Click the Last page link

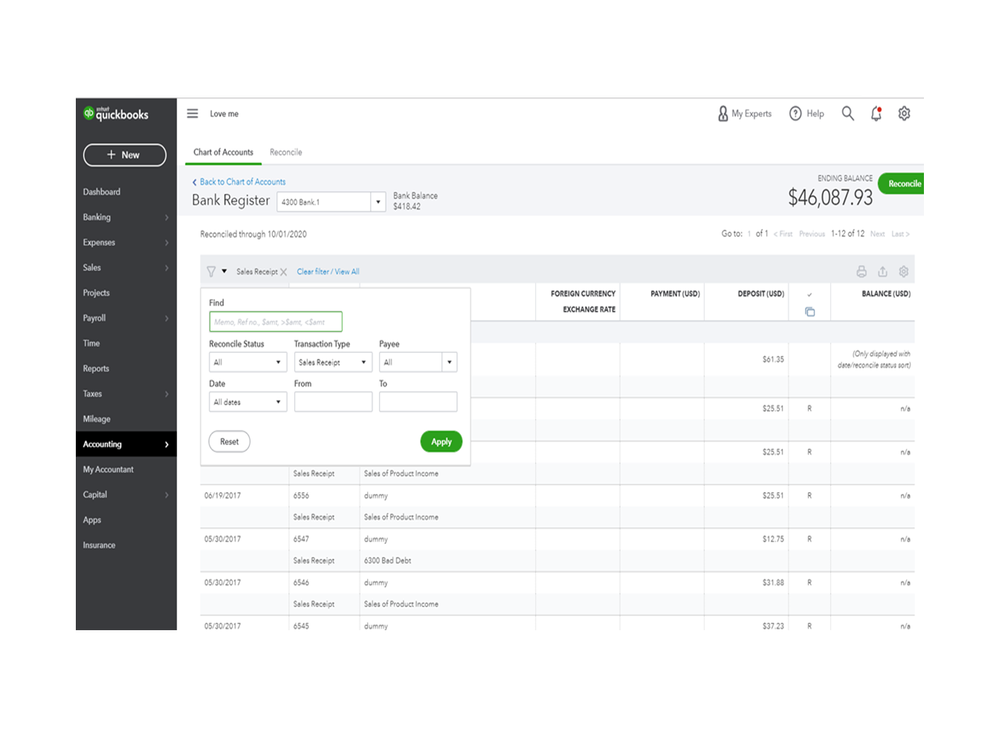(900, 234)
